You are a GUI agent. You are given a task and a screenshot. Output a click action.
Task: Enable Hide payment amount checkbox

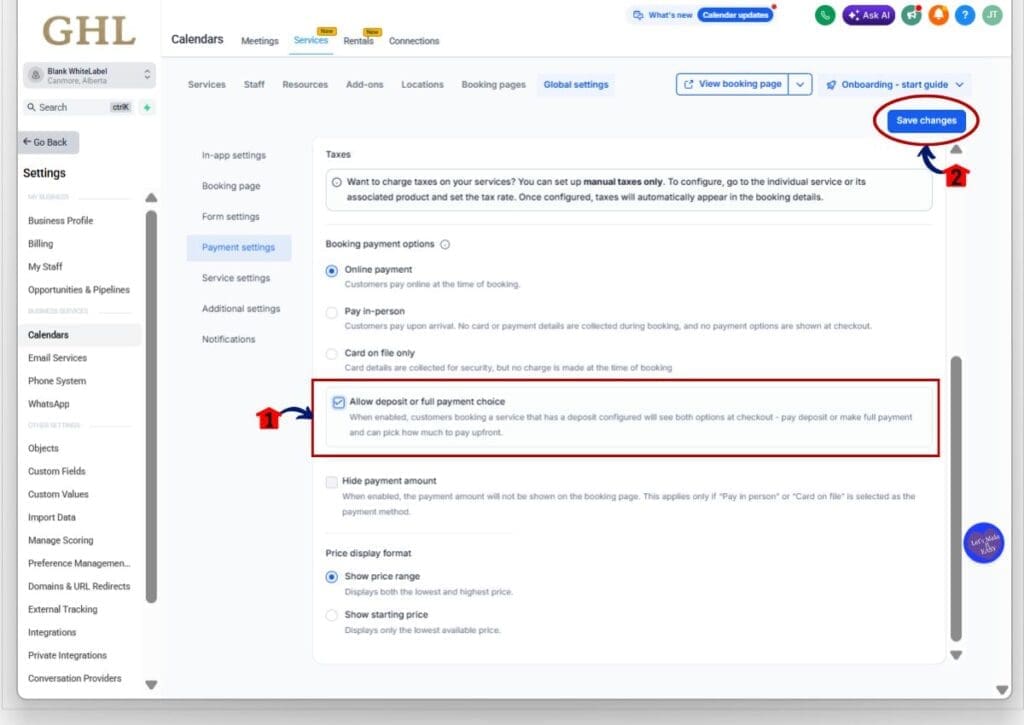pos(332,482)
